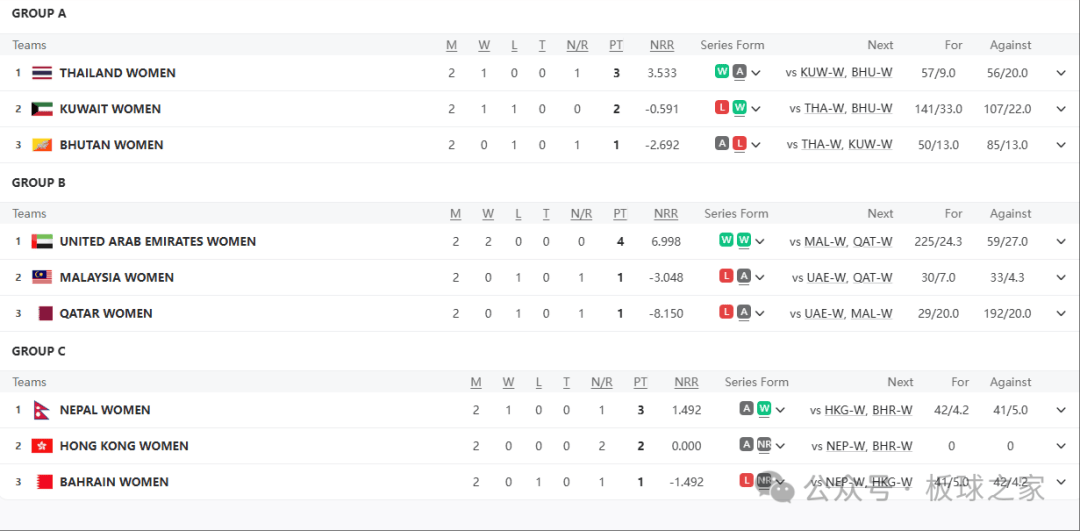Click Qatar Women's red L form badge

point(726,312)
